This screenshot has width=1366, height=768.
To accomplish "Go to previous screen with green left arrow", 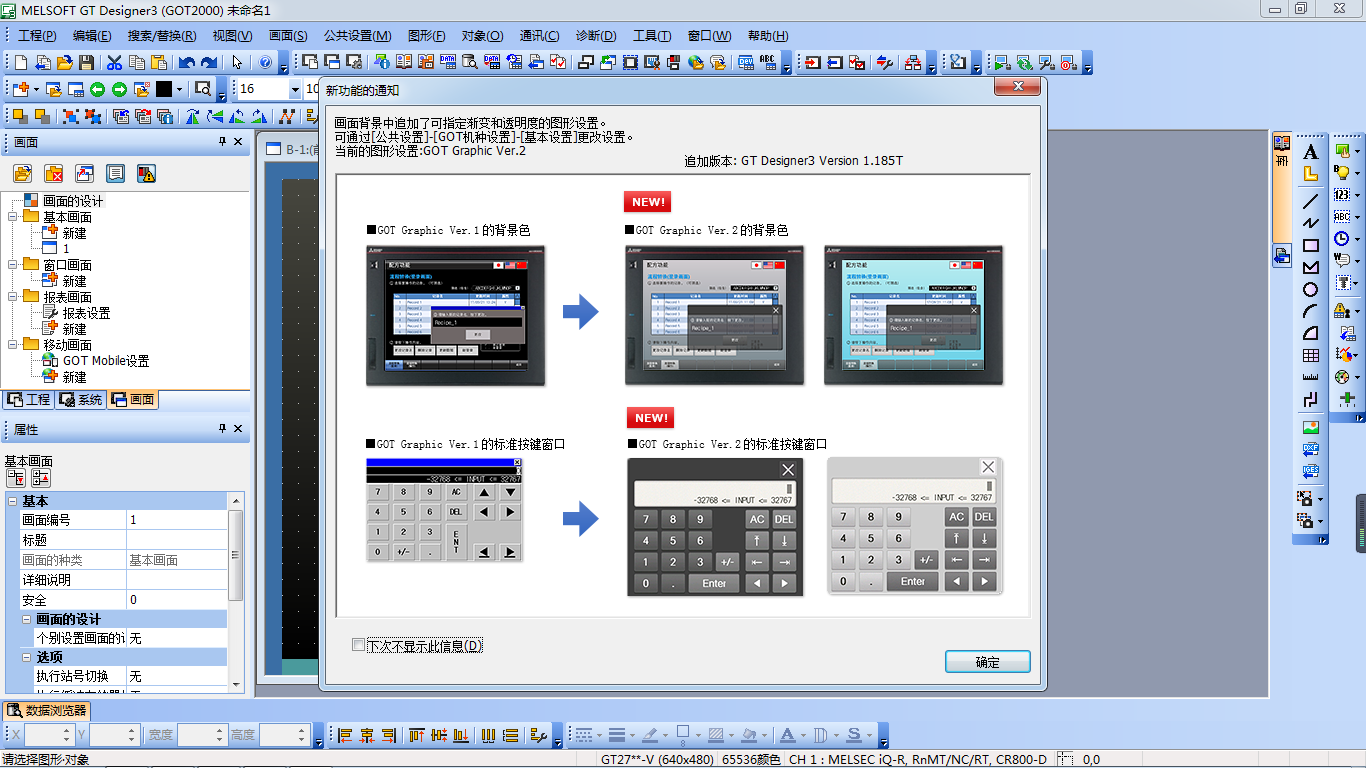I will pos(98,89).
